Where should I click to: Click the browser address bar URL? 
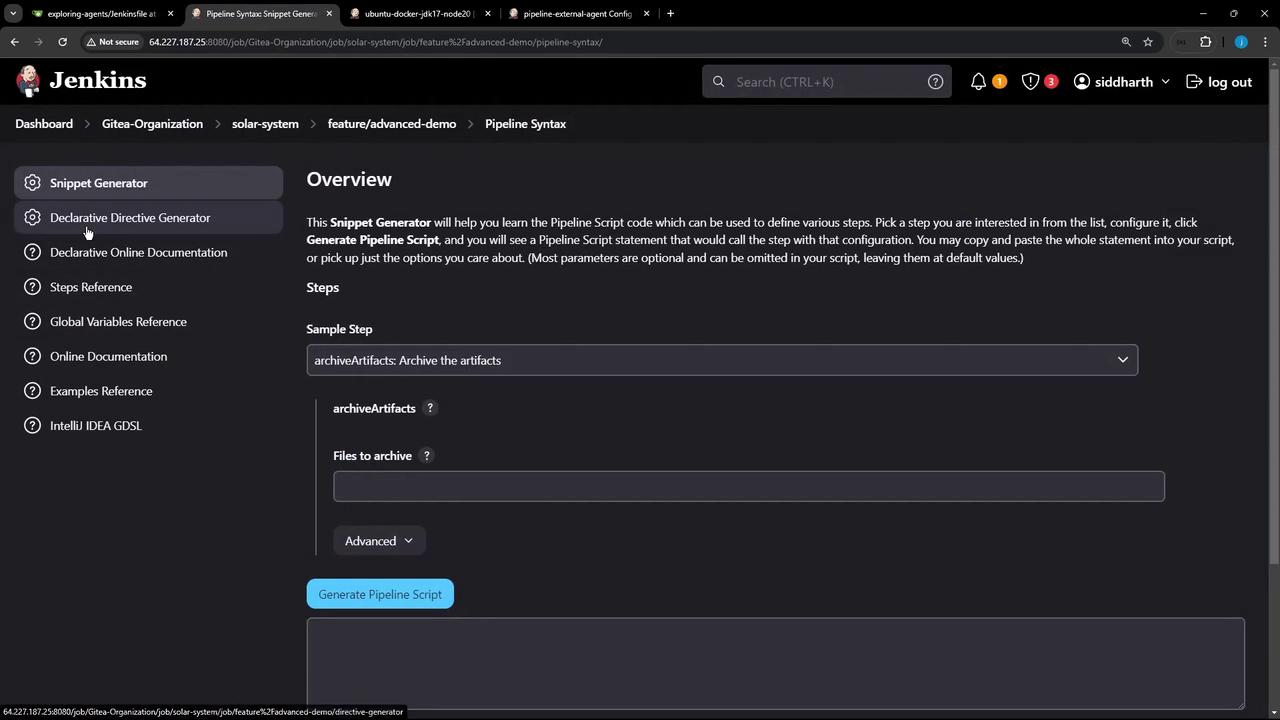coord(375,42)
